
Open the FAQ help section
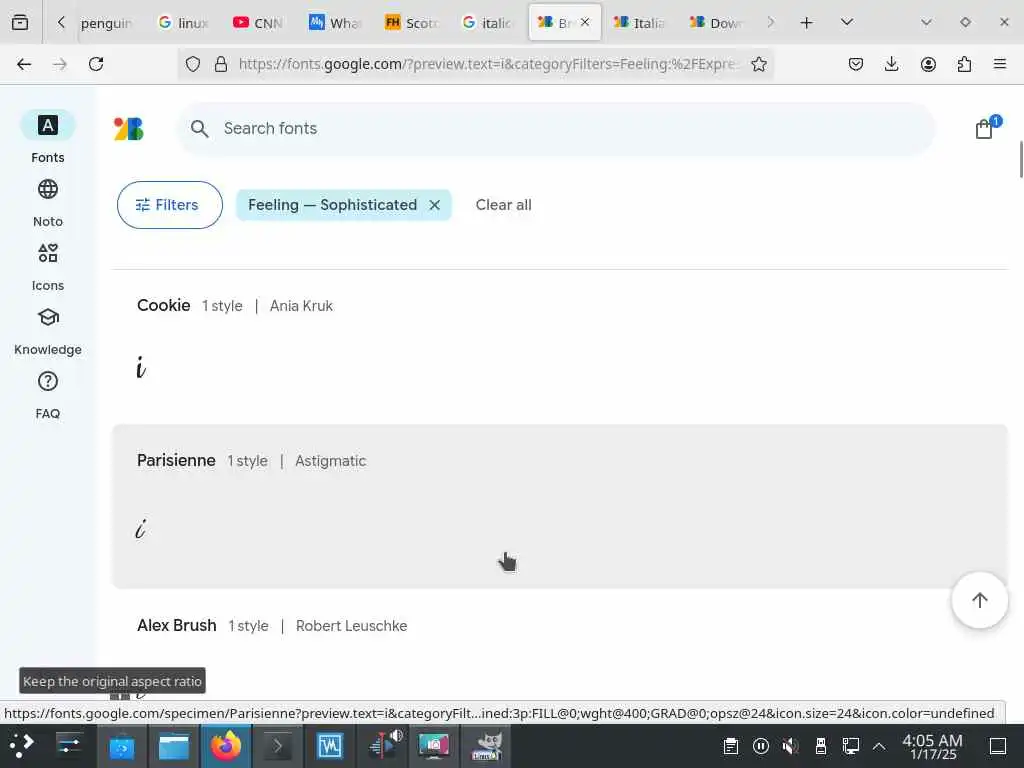[48, 395]
